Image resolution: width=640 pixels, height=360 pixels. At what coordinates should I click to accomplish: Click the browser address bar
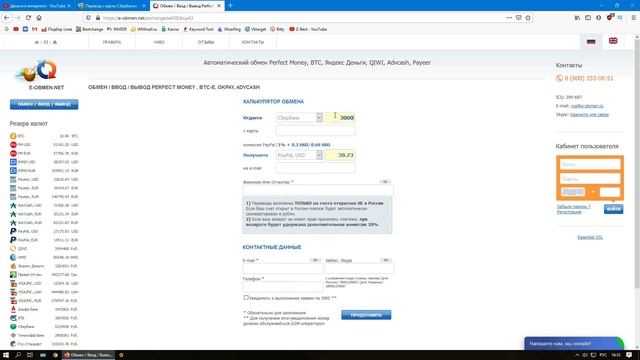302,18
